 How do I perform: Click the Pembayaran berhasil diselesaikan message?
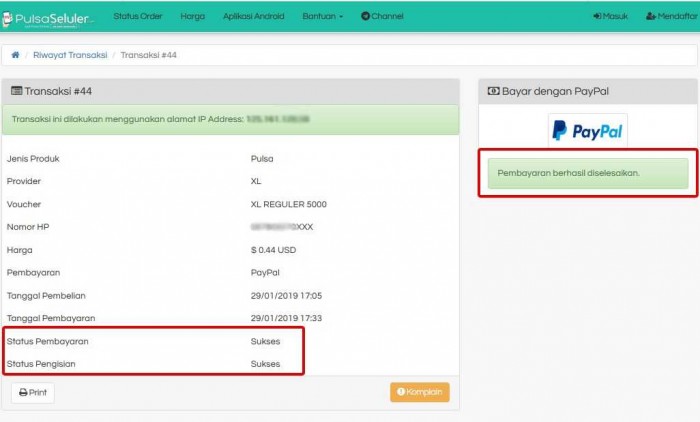588,173
